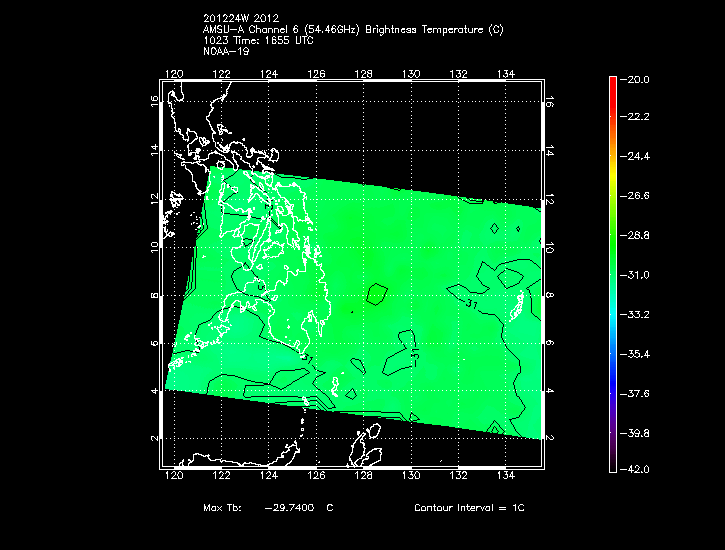Click the -31.0 color bar label

click(x=635, y=275)
